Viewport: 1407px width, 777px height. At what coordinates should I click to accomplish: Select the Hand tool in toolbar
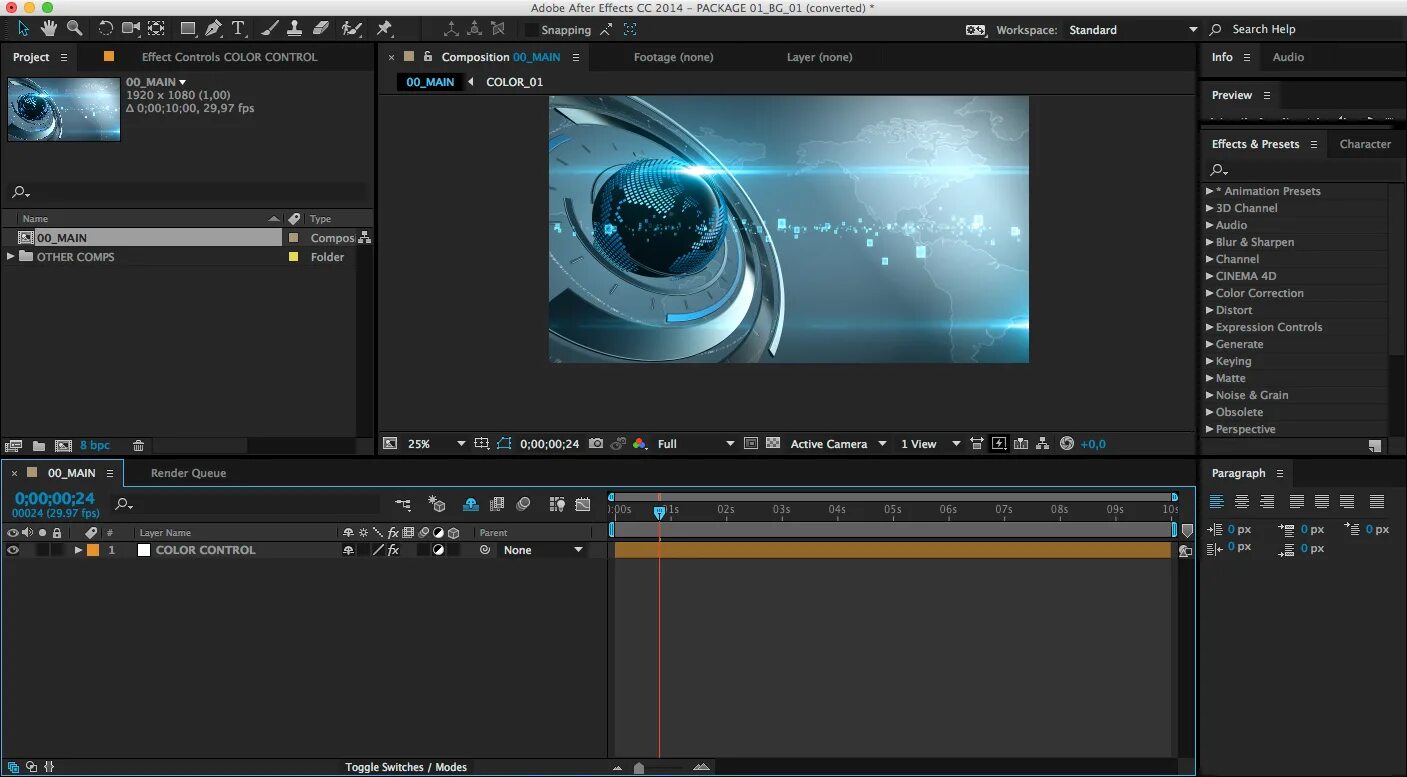click(48, 29)
